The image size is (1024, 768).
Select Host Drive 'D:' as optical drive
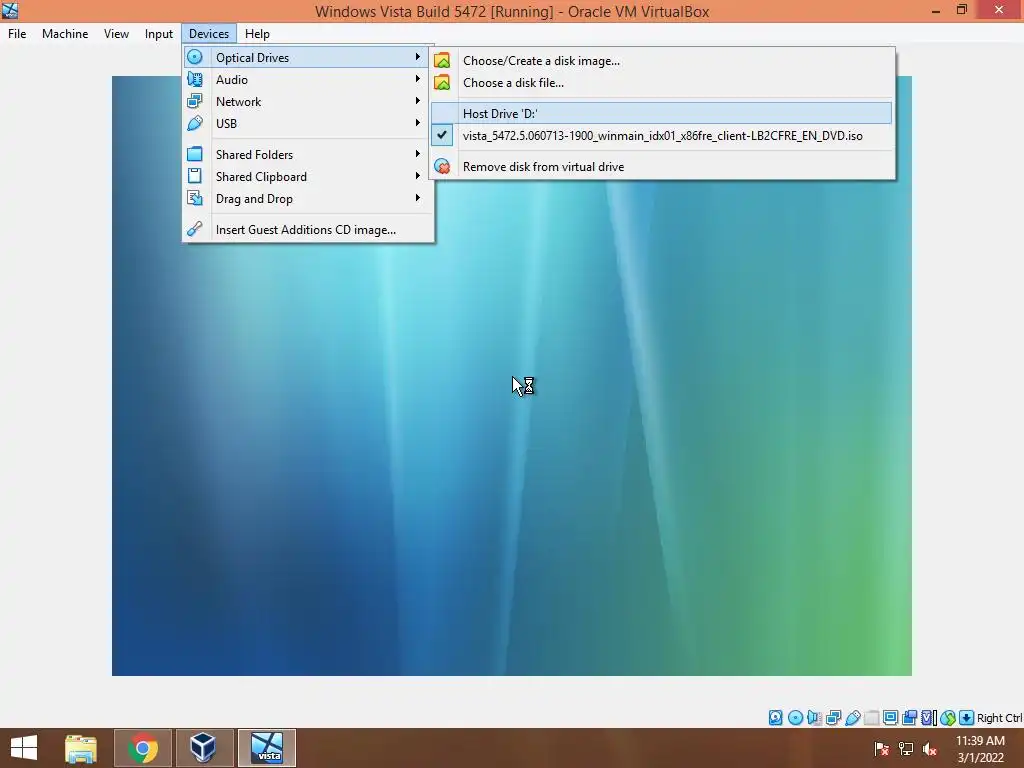point(662,114)
